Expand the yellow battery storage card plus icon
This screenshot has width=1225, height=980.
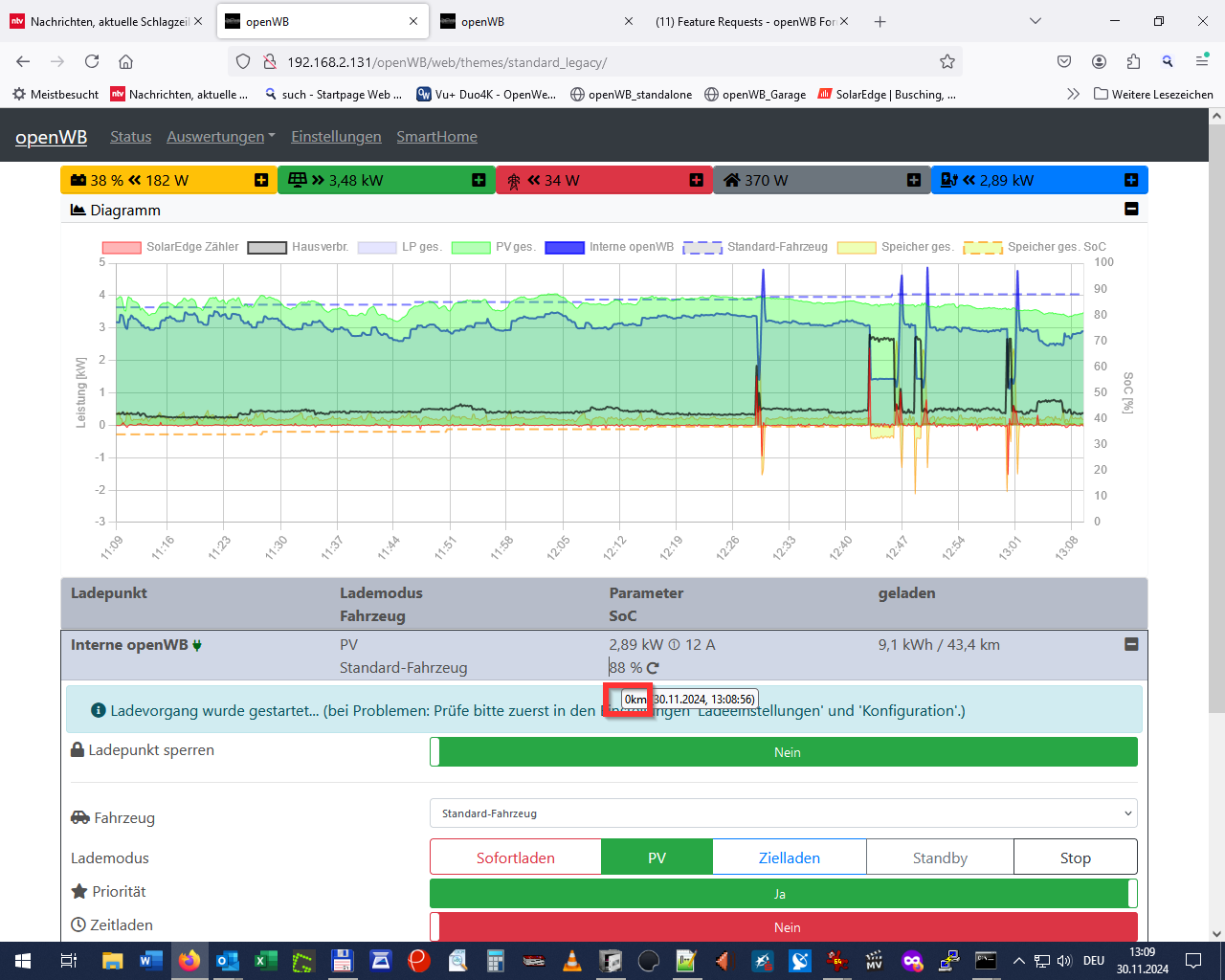pyautogui.click(x=261, y=180)
